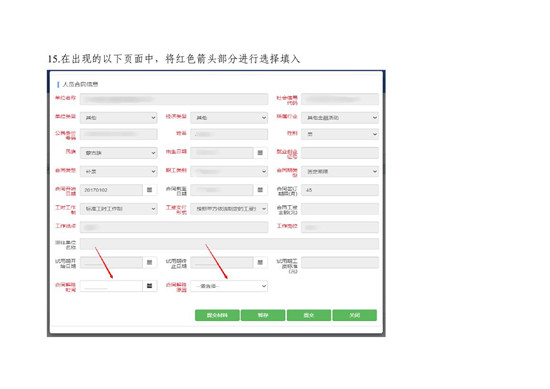This screenshot has width=550, height=389.
Task: Expand the 民族 dropdown
Action: 119,153
